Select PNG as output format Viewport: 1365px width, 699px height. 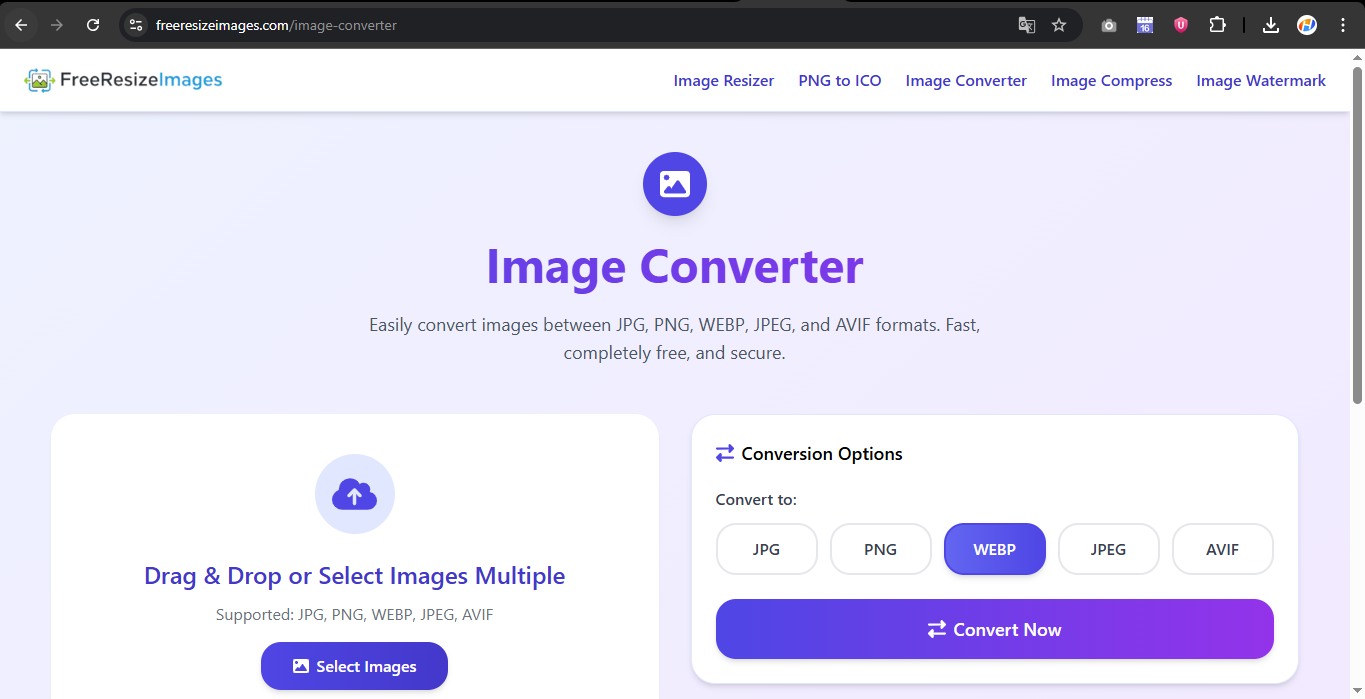pyautogui.click(x=881, y=549)
